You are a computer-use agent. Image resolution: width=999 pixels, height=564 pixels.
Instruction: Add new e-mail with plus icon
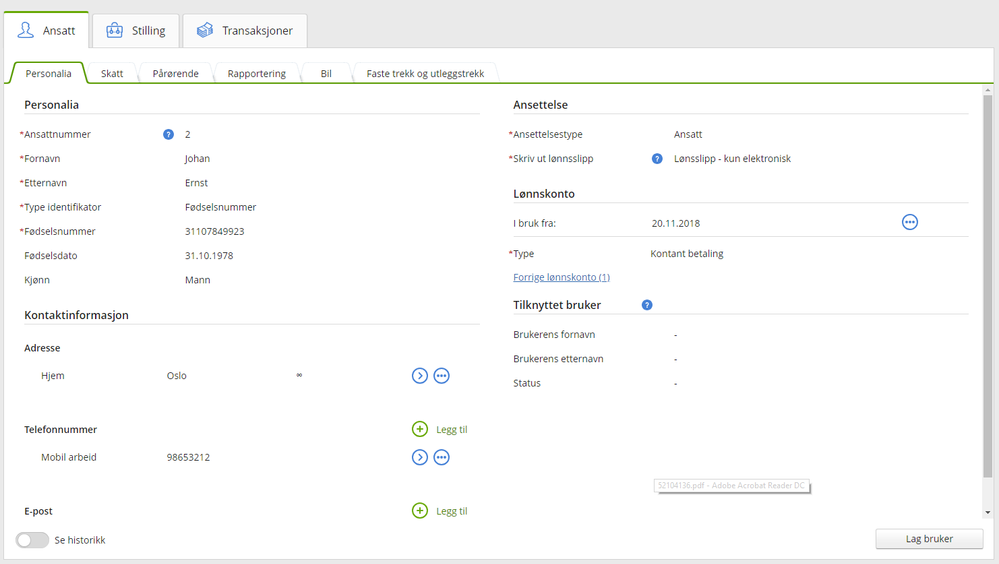(420, 511)
